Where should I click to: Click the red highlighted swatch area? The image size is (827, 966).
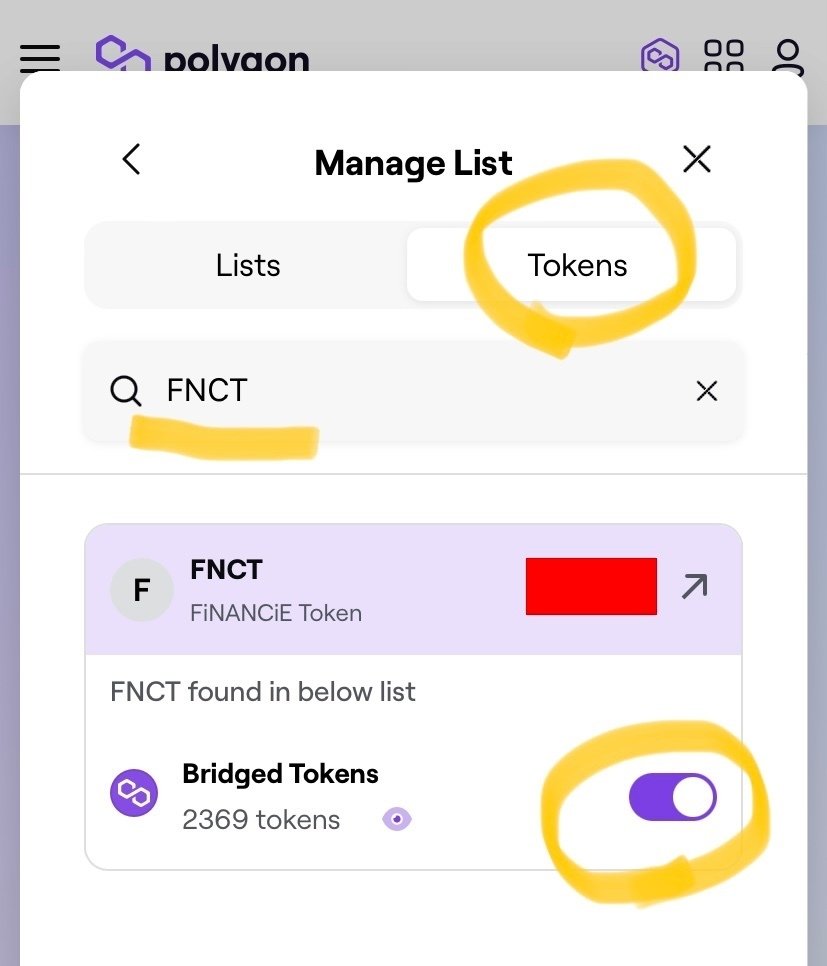pos(590,587)
